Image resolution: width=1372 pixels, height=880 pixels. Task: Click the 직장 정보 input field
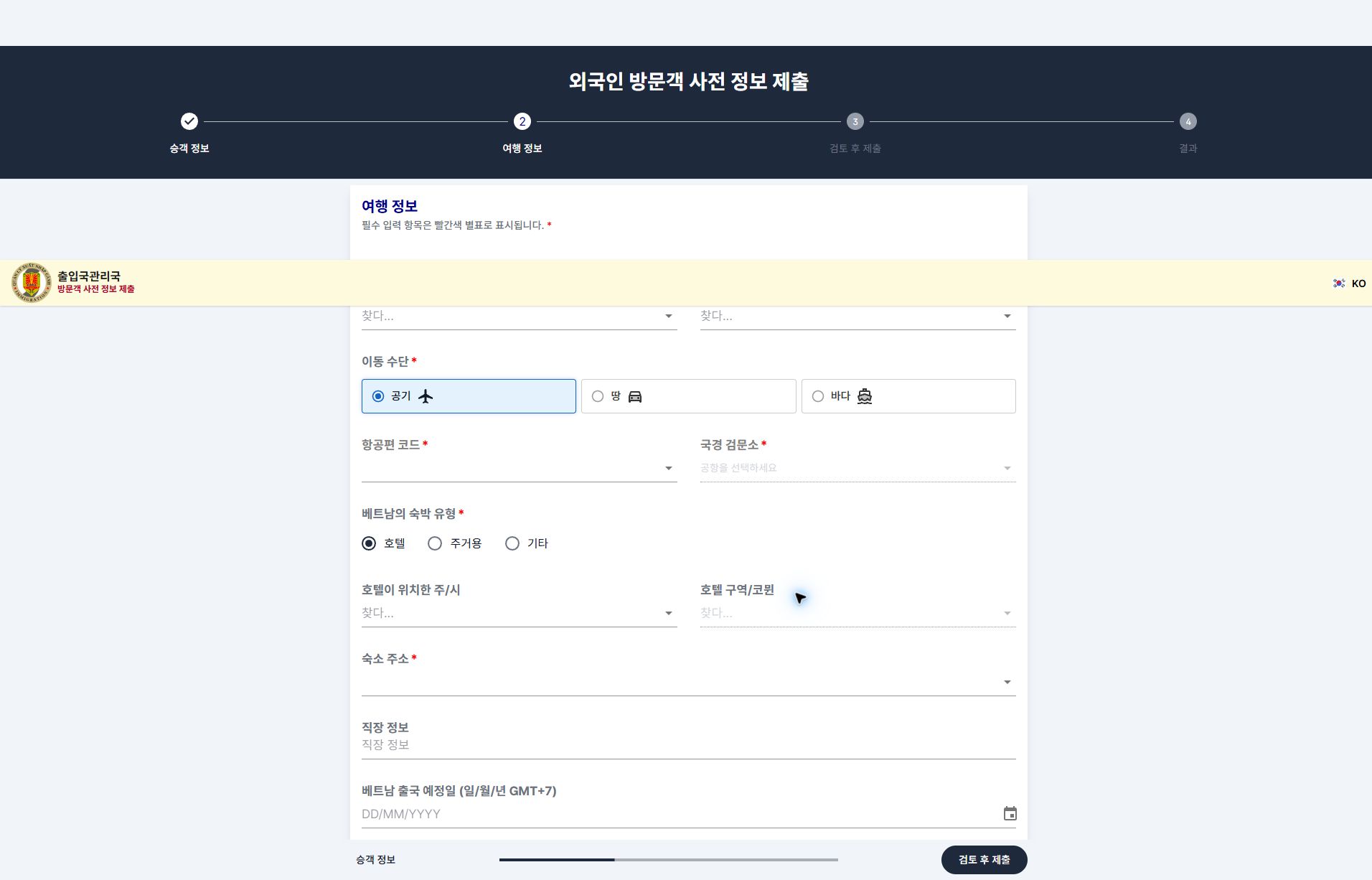pos(689,745)
